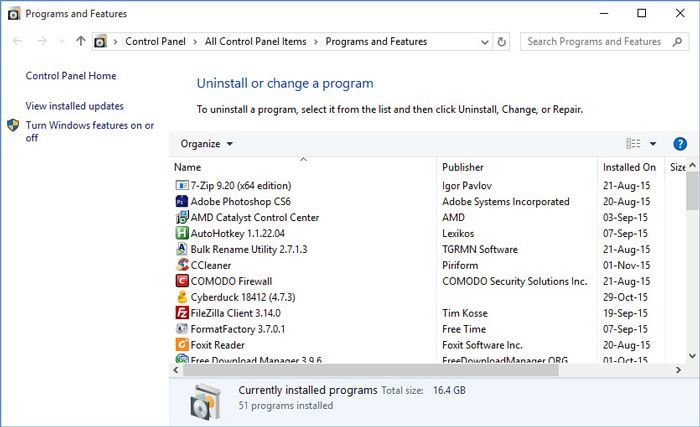Open the blue help question mark
The image size is (700, 427).
click(679, 144)
